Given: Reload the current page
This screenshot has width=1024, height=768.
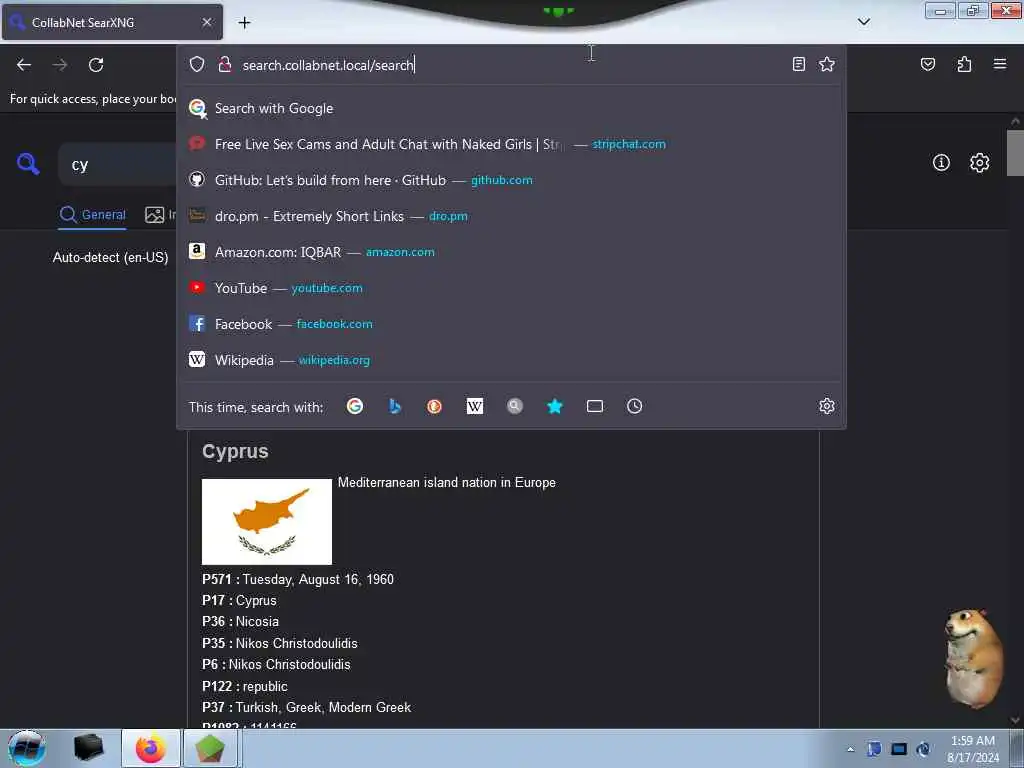Looking at the screenshot, I should (96, 65).
